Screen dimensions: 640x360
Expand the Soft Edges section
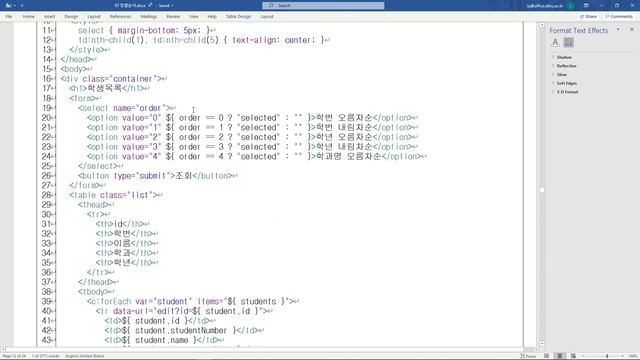[x=567, y=83]
